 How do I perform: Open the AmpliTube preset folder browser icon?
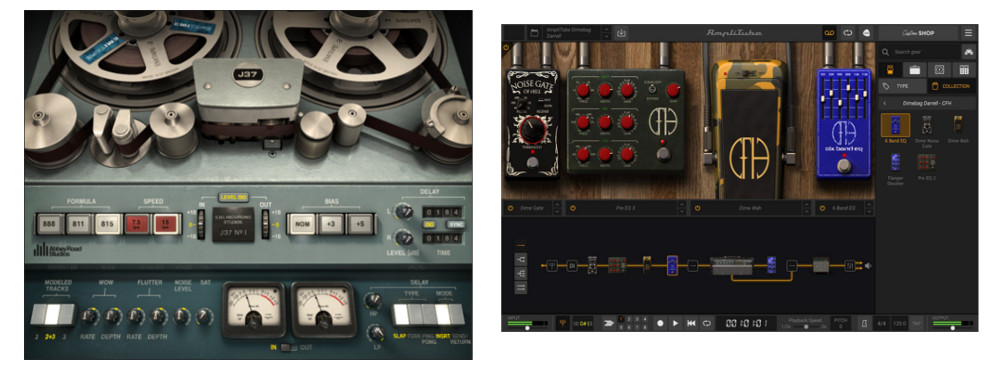tap(533, 33)
